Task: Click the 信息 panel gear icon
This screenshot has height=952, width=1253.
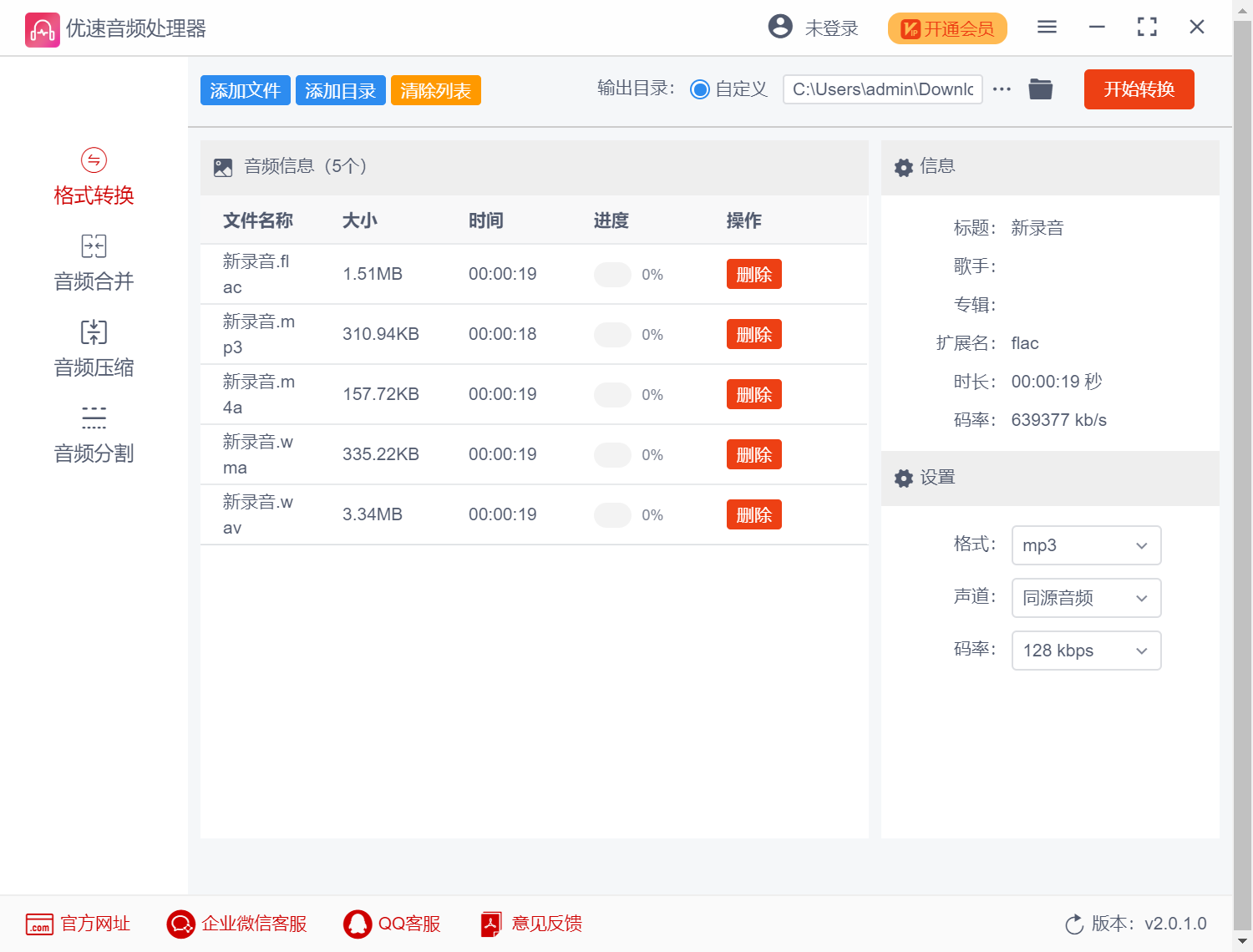Action: [904, 167]
